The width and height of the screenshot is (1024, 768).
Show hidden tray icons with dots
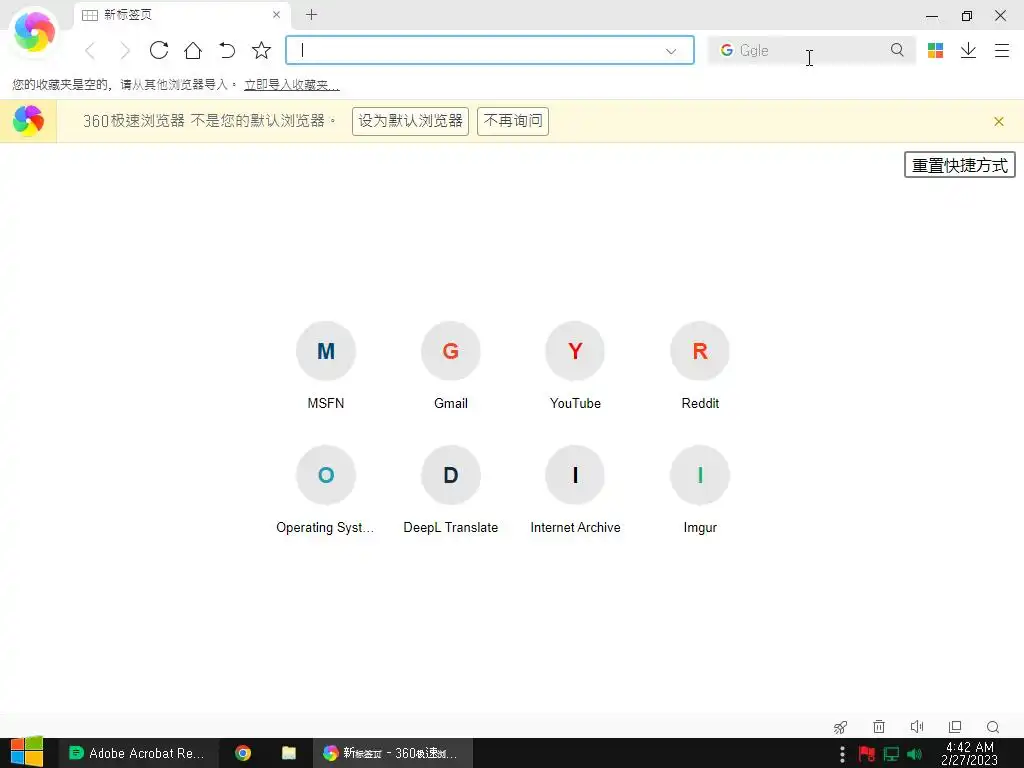[x=842, y=754]
